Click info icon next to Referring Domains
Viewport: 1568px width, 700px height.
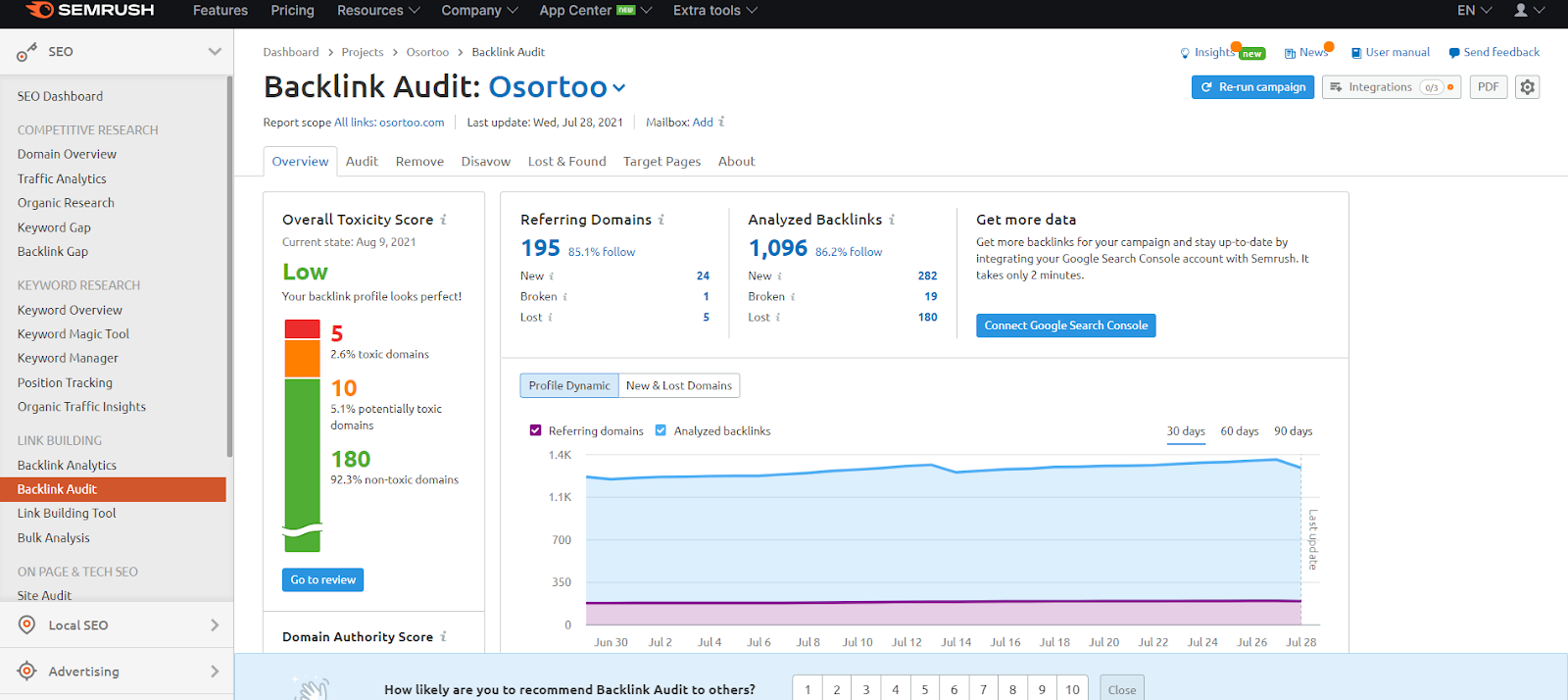[x=661, y=220]
